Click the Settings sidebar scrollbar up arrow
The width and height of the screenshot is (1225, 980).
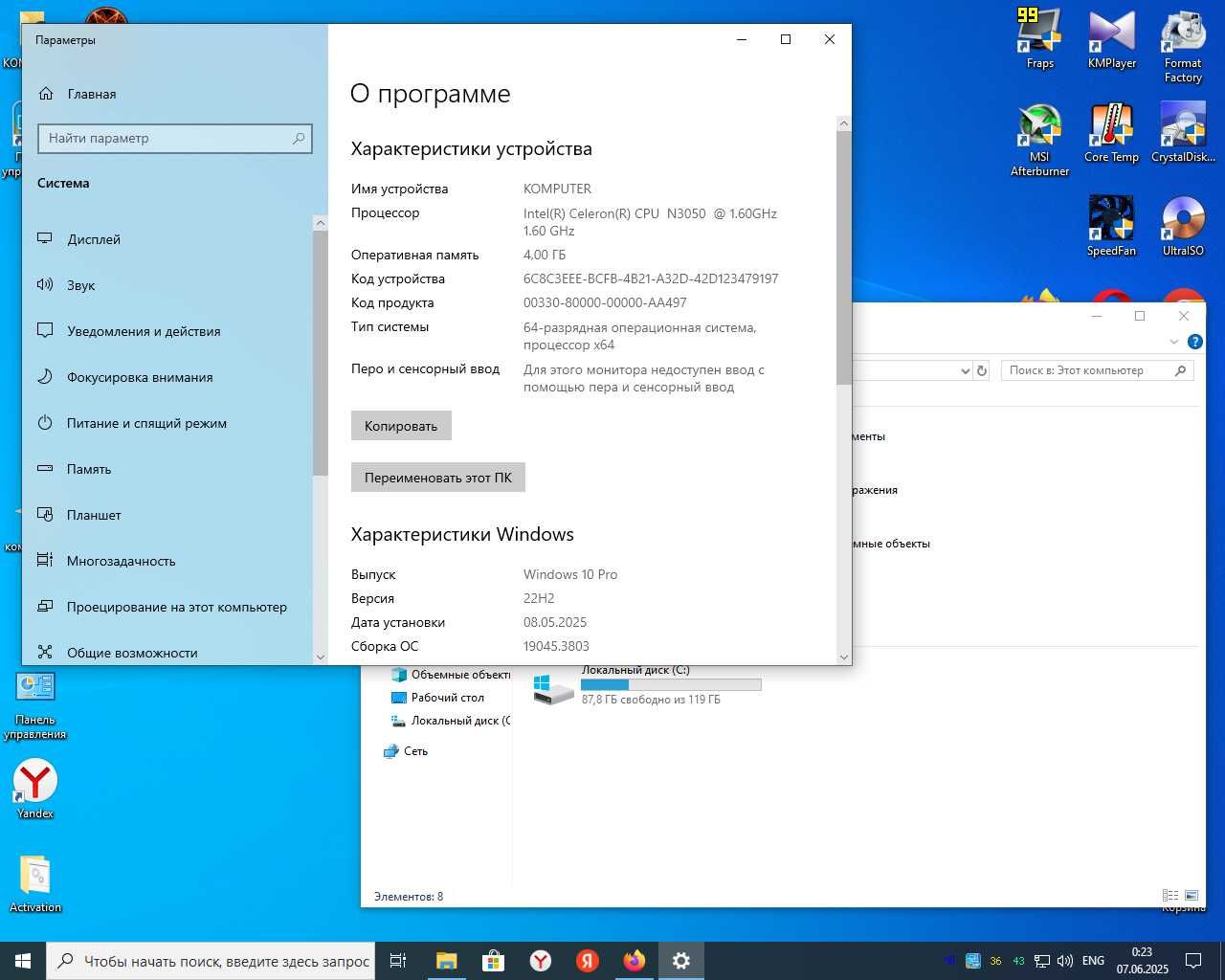(321, 223)
